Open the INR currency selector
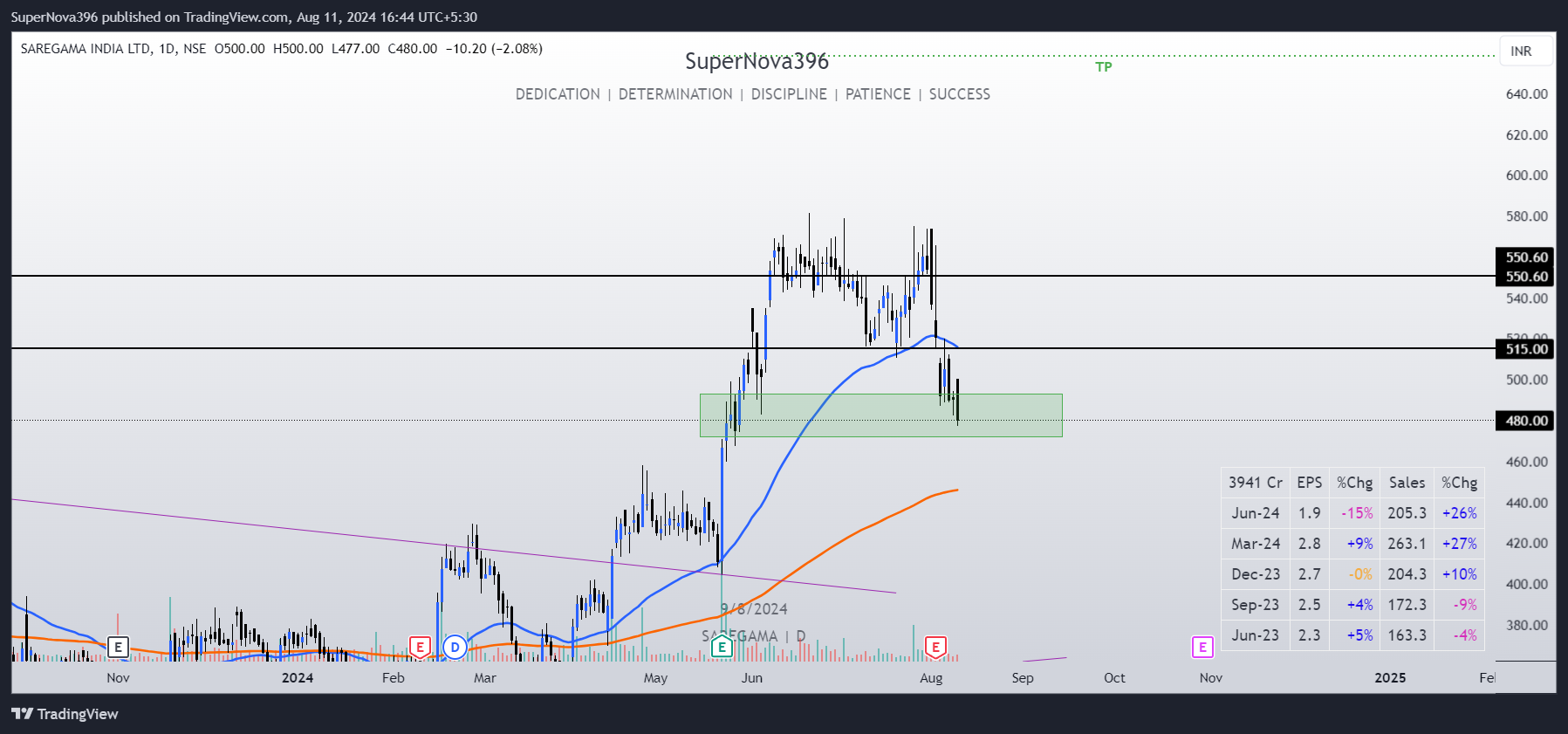This screenshot has width=1568, height=734. click(x=1526, y=51)
